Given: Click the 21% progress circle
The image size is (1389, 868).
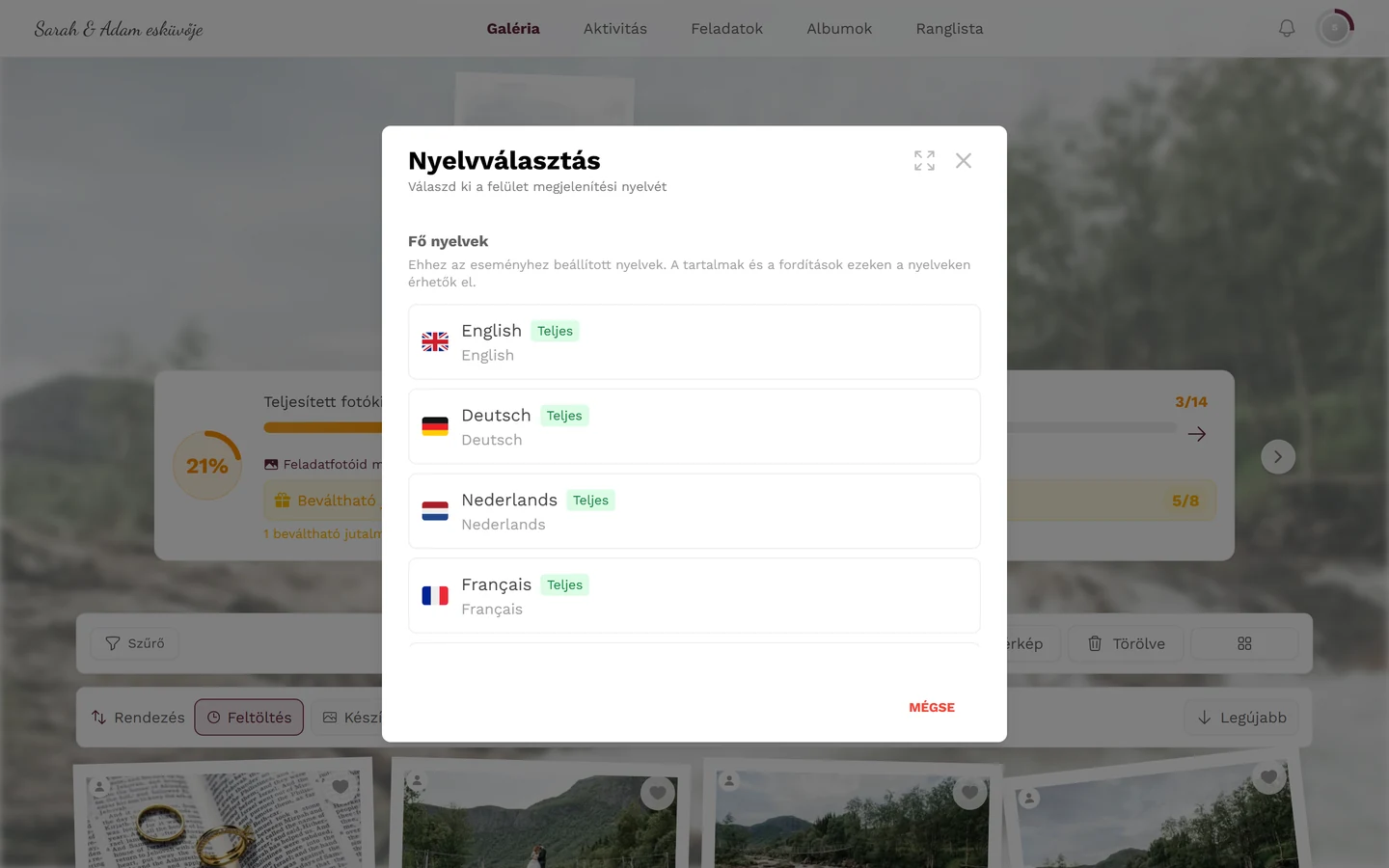Looking at the screenshot, I should [207, 466].
